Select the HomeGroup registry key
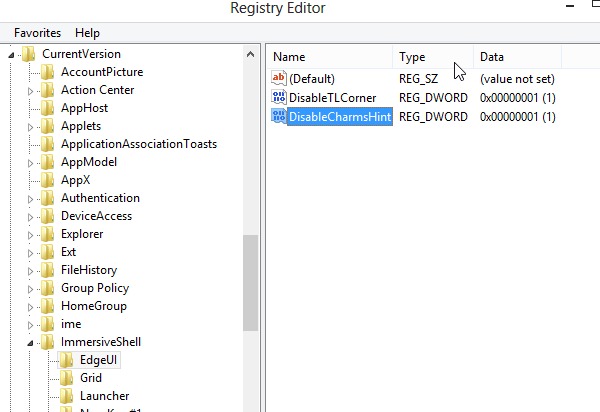 tap(93, 306)
